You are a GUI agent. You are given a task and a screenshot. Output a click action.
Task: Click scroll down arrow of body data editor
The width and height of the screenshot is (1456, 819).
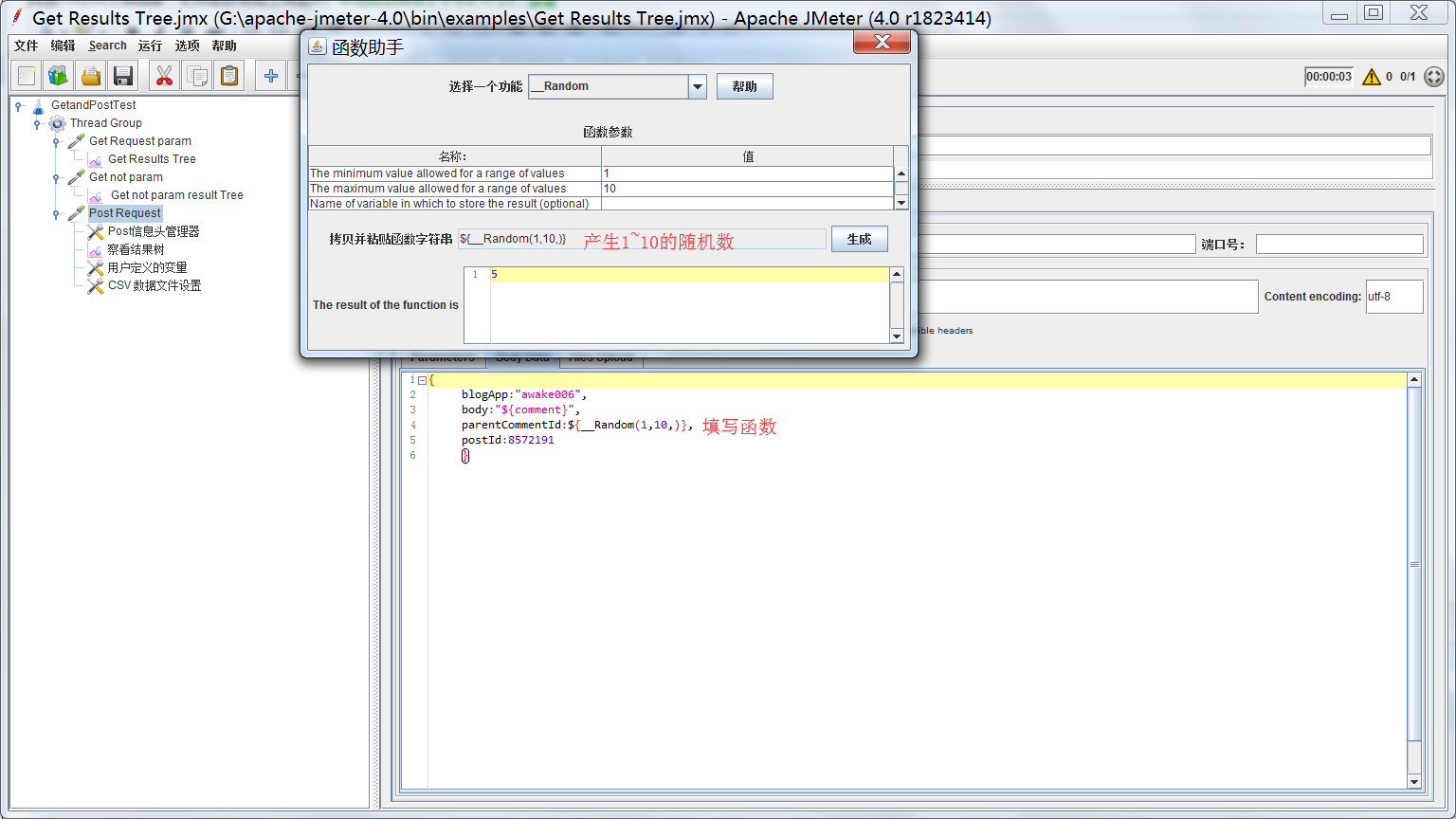(x=1414, y=782)
